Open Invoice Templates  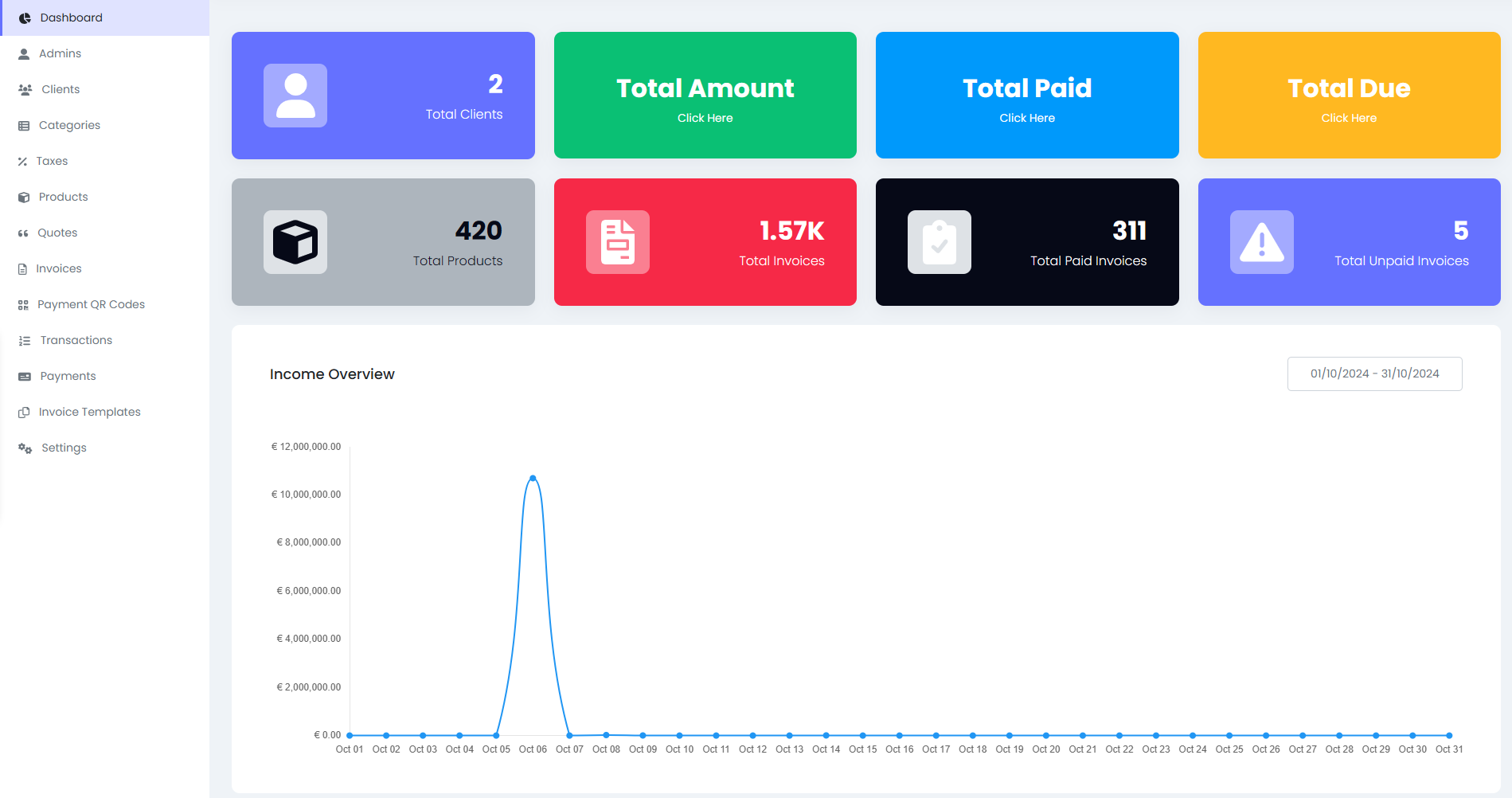[105, 412]
